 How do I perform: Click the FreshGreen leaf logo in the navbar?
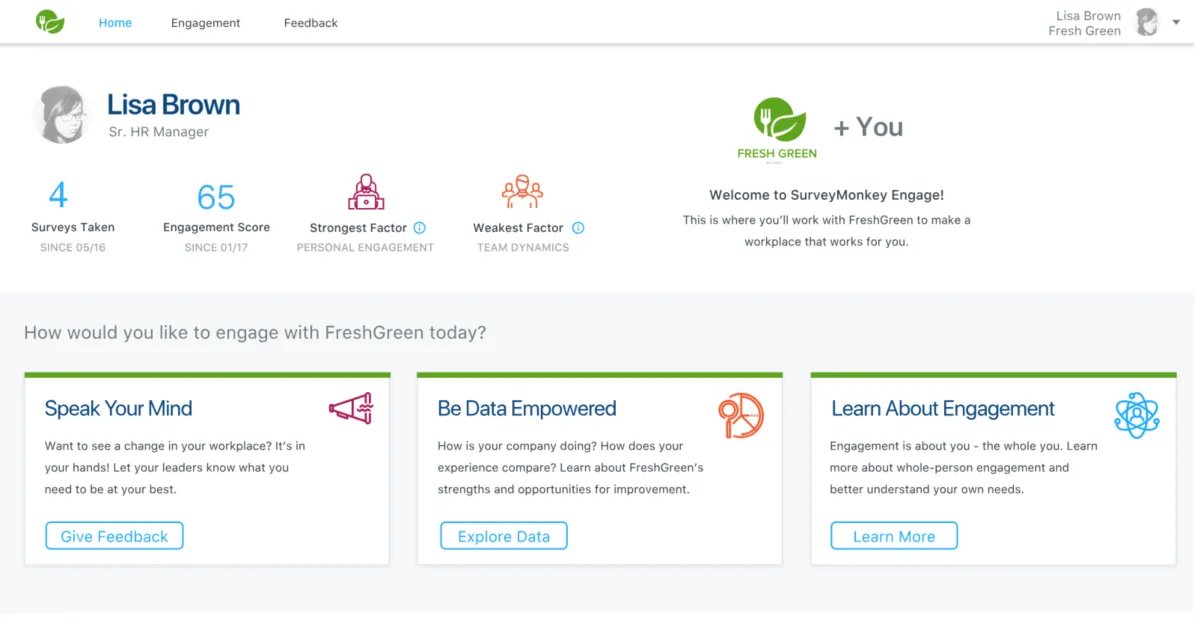click(x=50, y=21)
